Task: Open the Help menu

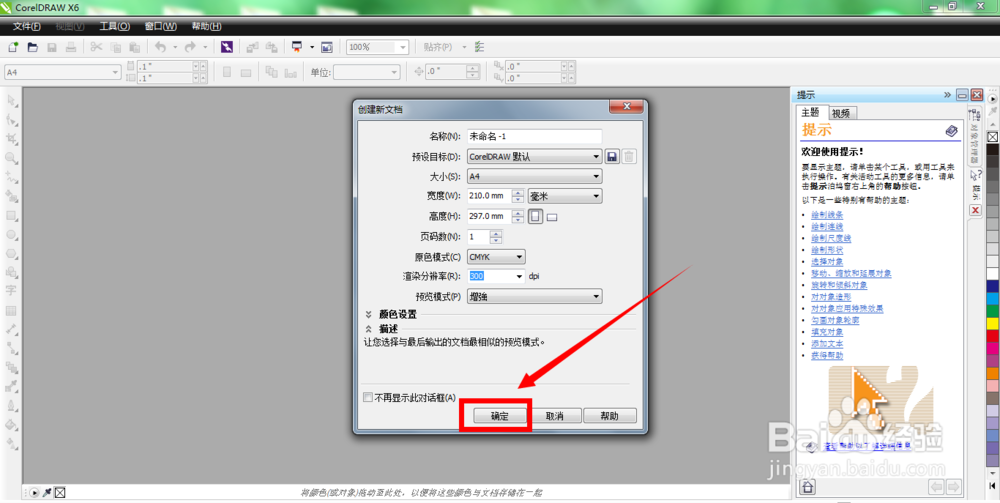Action: point(207,26)
